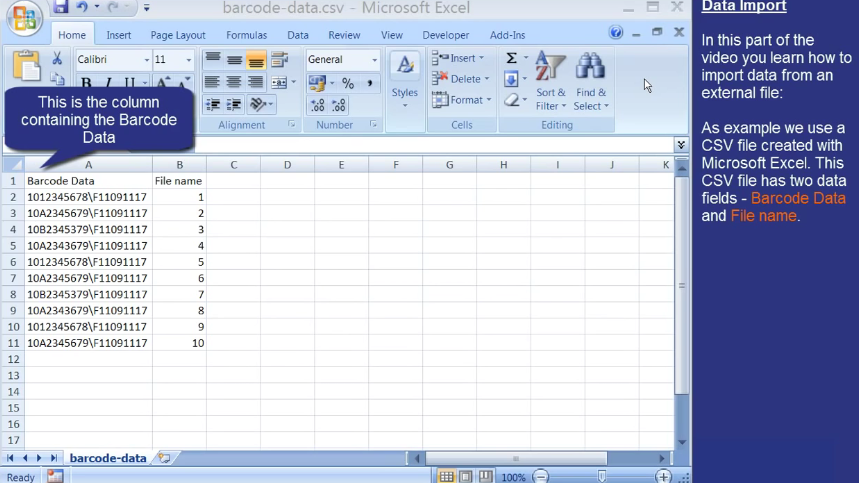Increase decimal places

point(317,105)
